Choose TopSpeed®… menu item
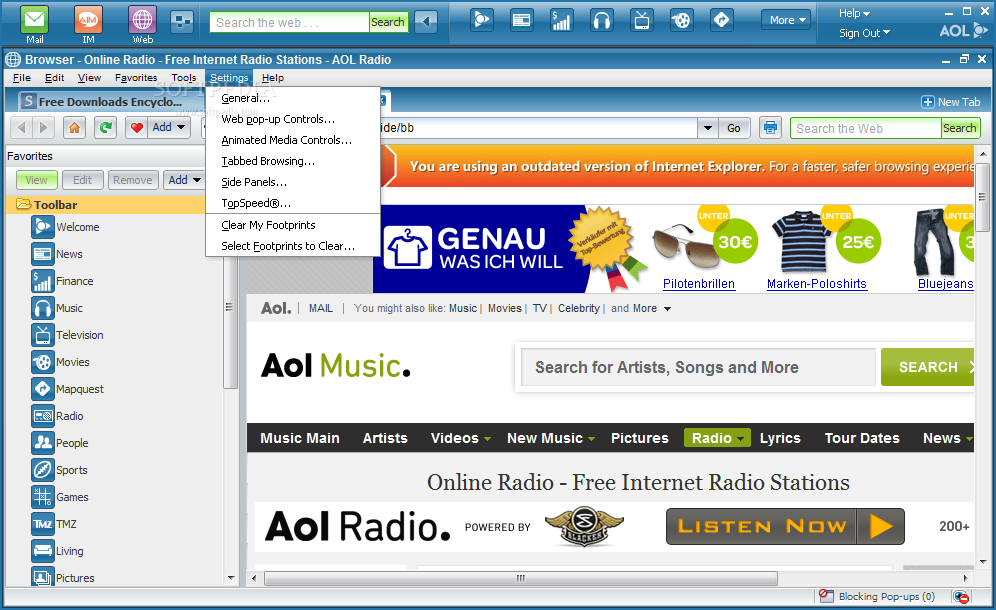Screen dimensions: 996x610 [293, 203]
